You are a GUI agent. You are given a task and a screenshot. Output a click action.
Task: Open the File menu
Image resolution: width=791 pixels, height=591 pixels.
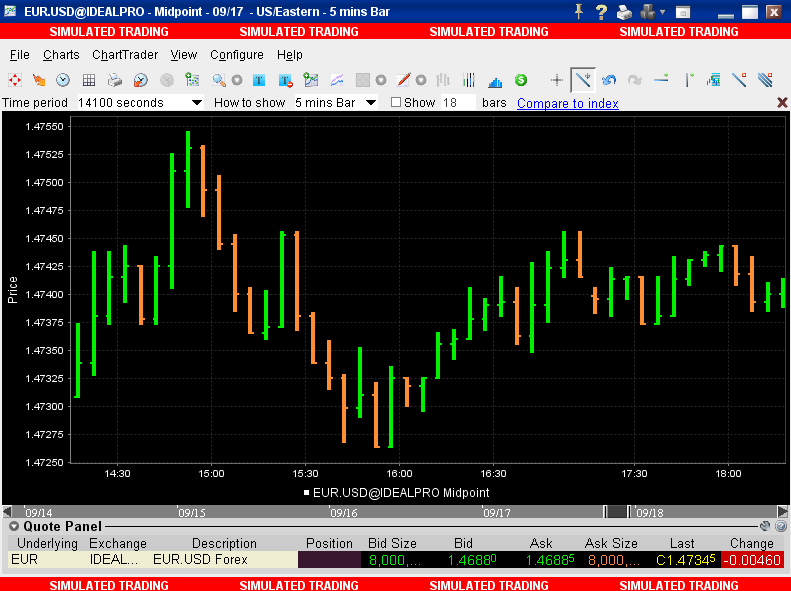[x=20, y=54]
